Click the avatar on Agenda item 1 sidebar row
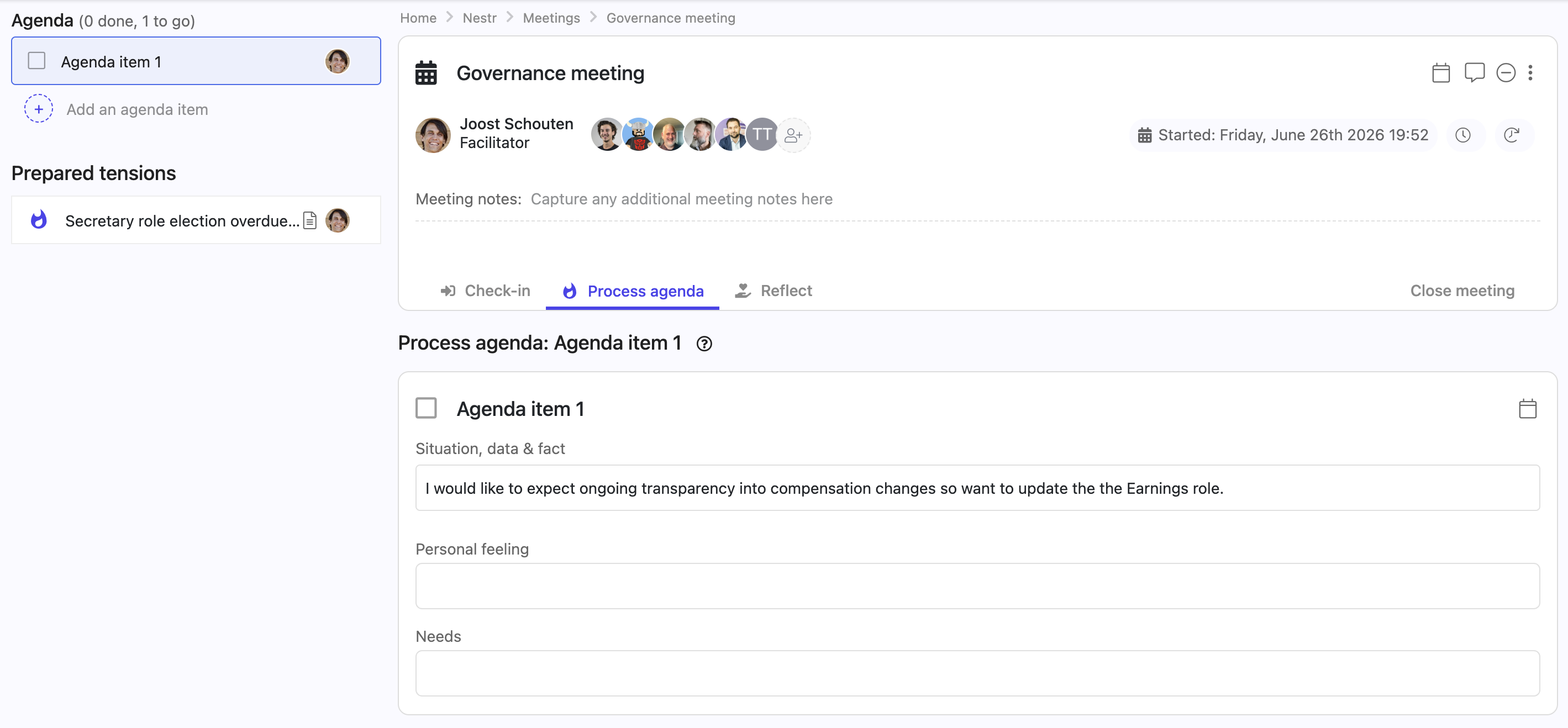Image resolution: width=1568 pixels, height=728 pixels. tap(337, 61)
